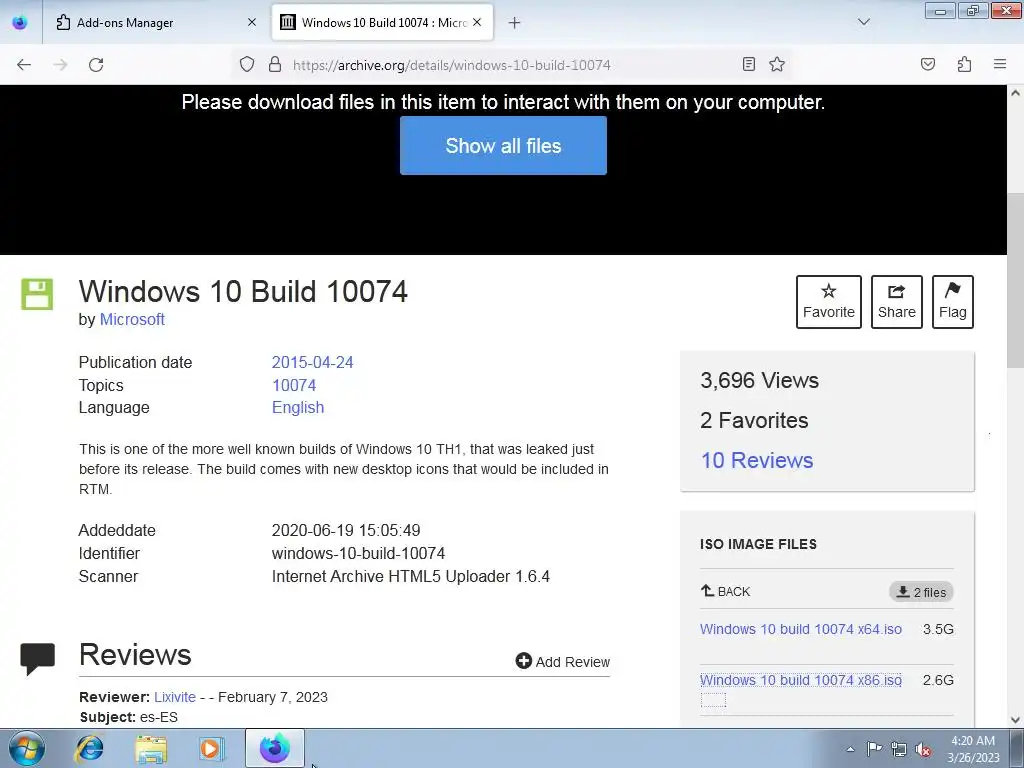Click the forward navigation arrow
The width and height of the screenshot is (1024, 768).
(60, 65)
